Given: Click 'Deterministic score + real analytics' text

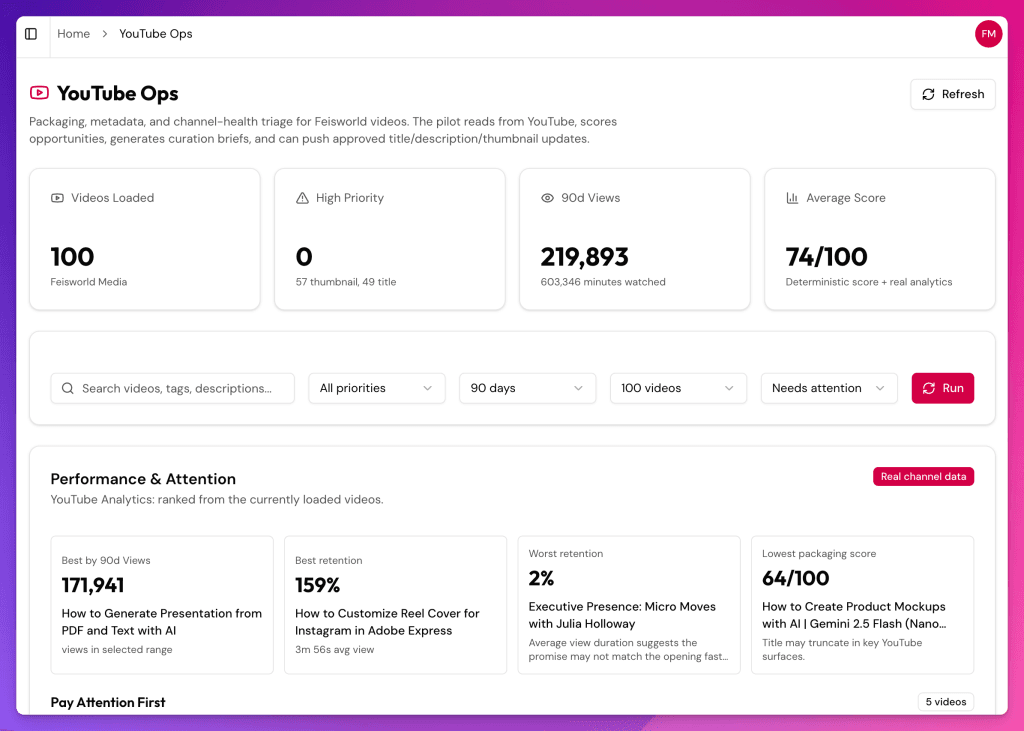Looking at the screenshot, I should point(869,282).
